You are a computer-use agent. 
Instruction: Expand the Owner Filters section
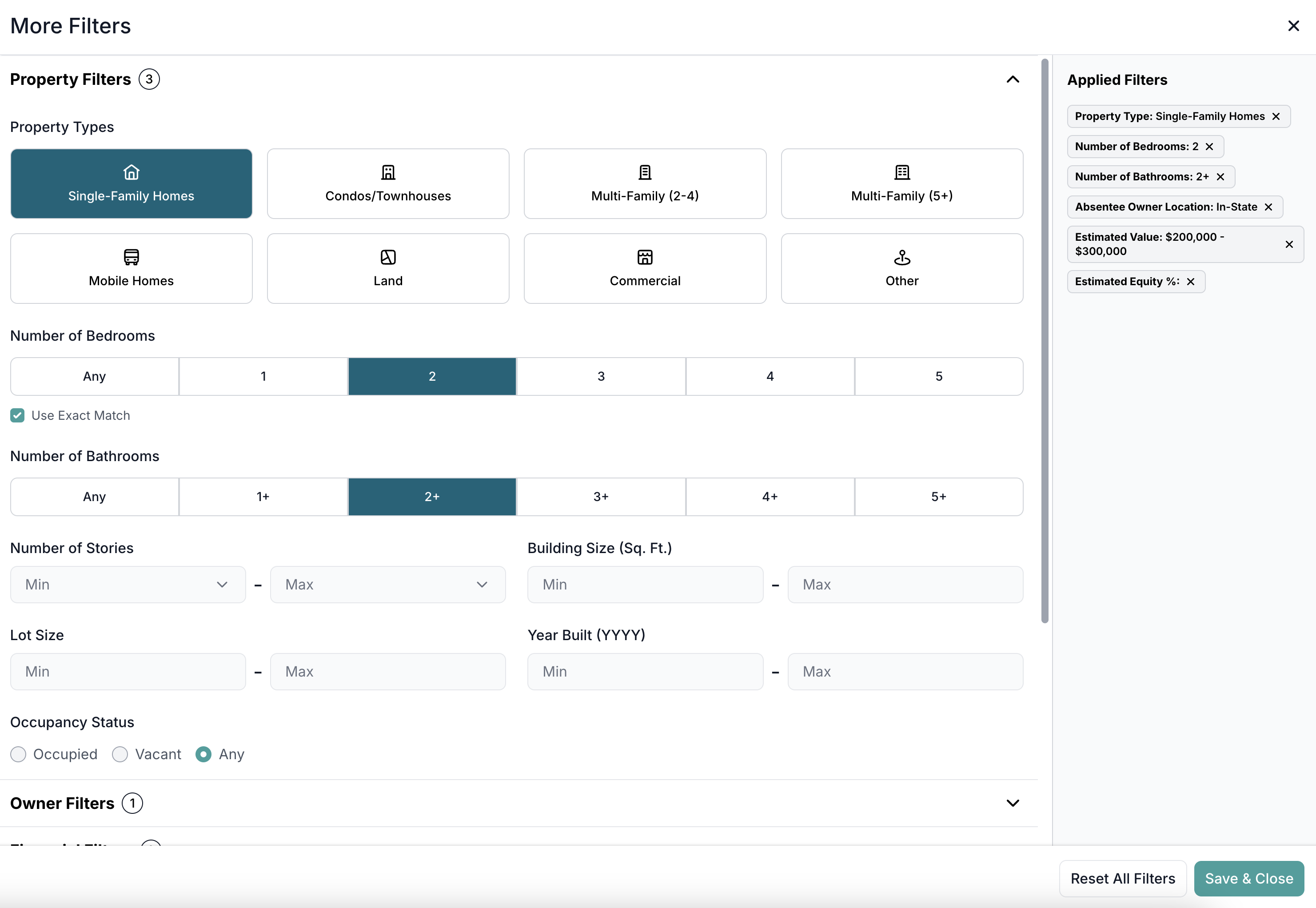pos(1012,803)
